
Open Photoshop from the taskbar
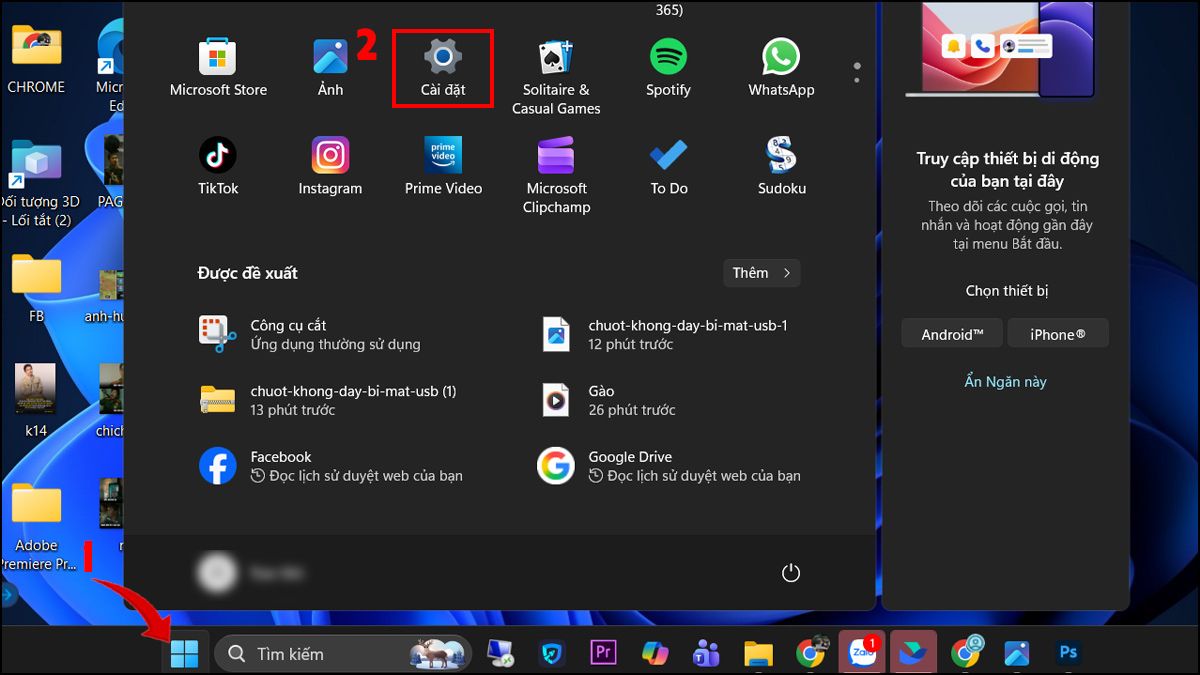click(x=1069, y=653)
